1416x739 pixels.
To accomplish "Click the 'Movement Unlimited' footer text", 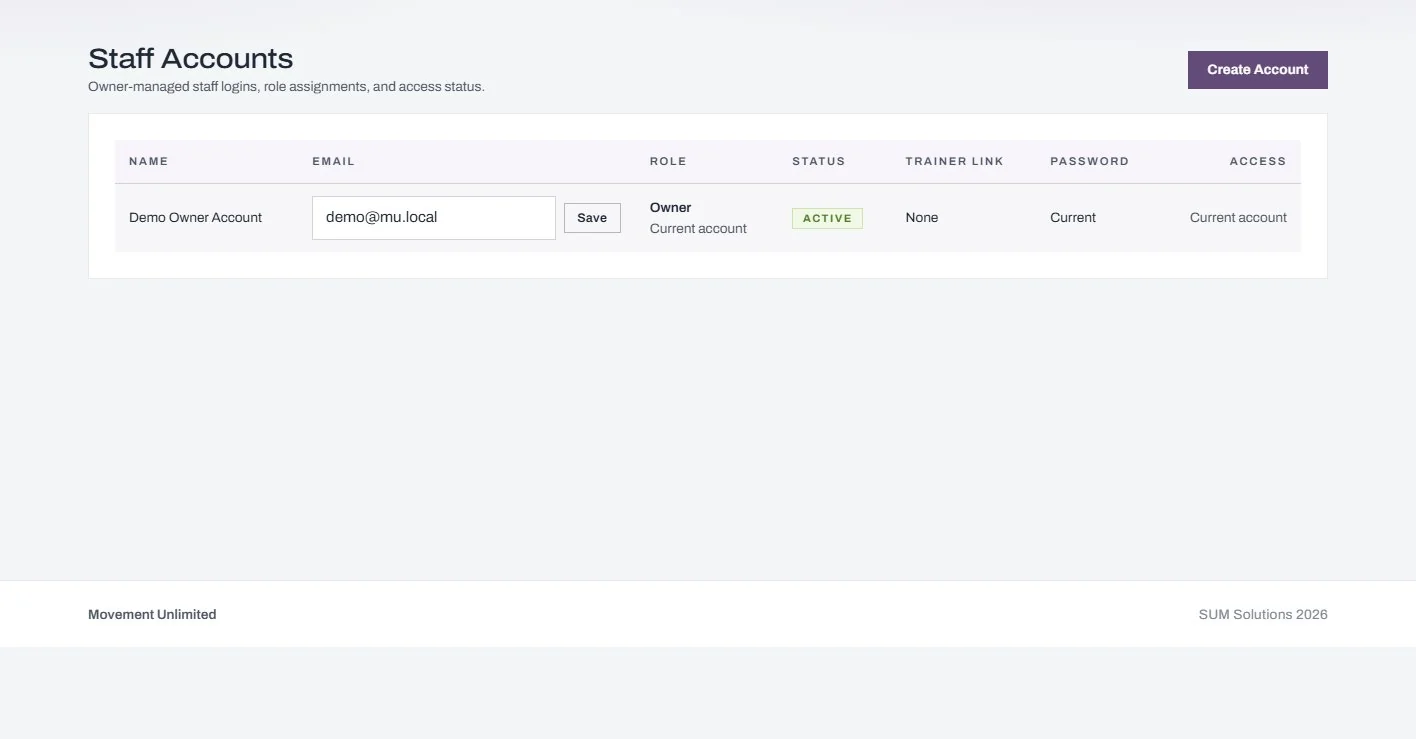I will click(152, 615).
